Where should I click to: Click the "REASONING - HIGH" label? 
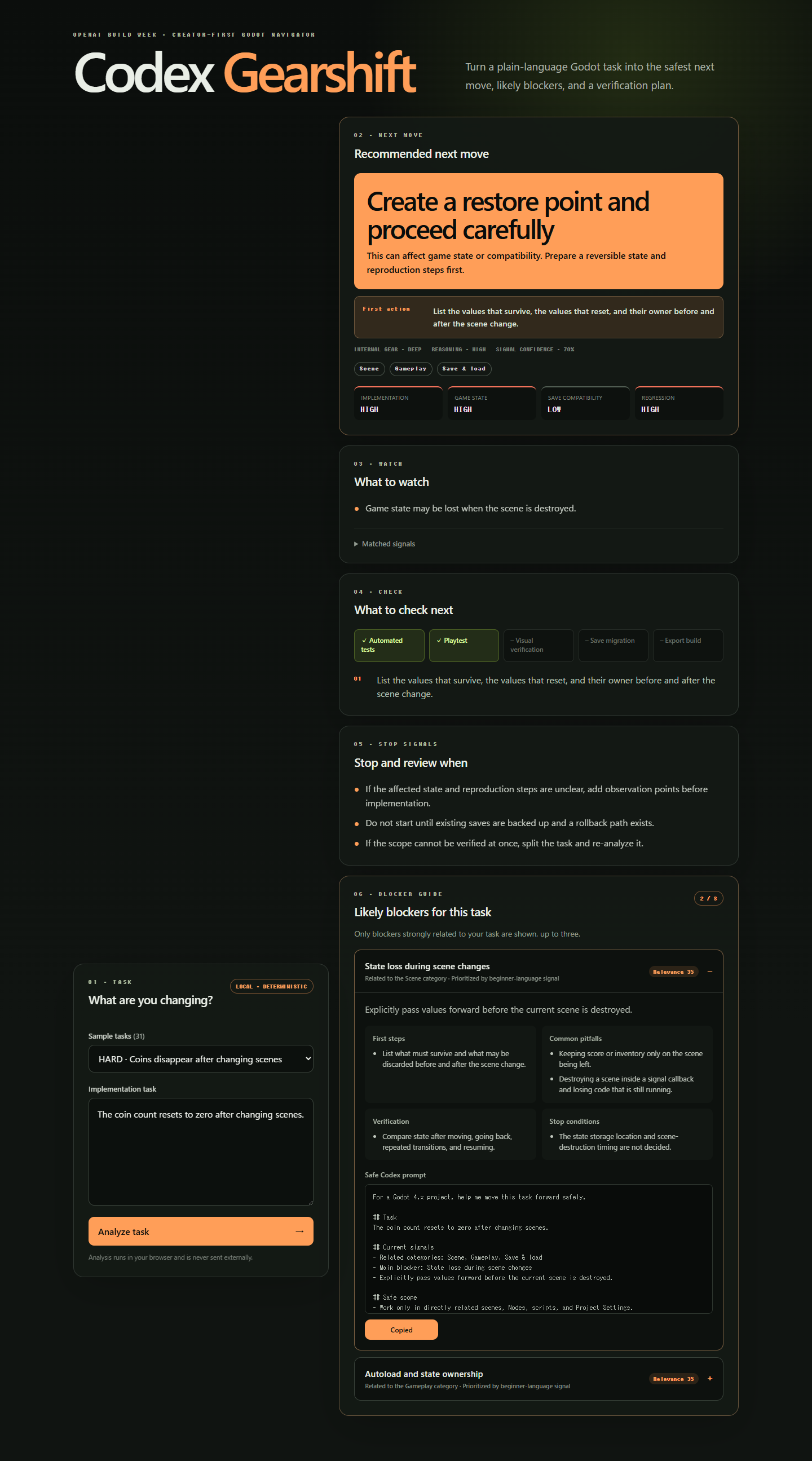click(x=458, y=350)
